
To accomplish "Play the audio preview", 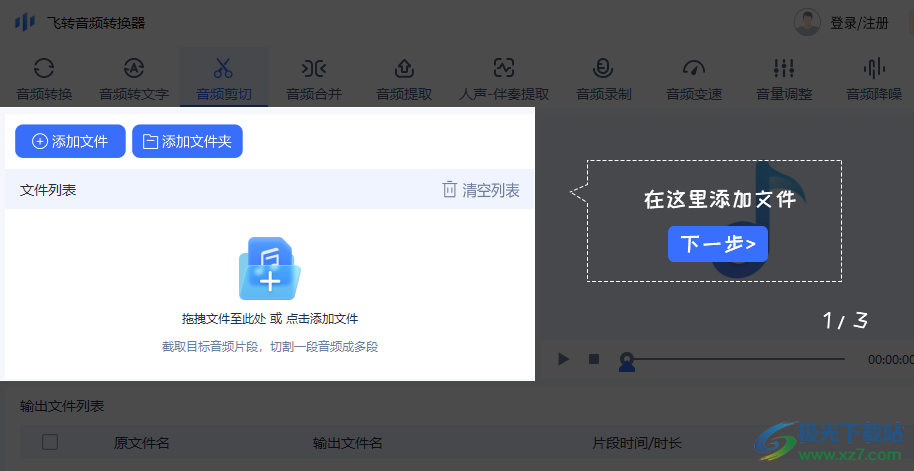I will (563, 359).
